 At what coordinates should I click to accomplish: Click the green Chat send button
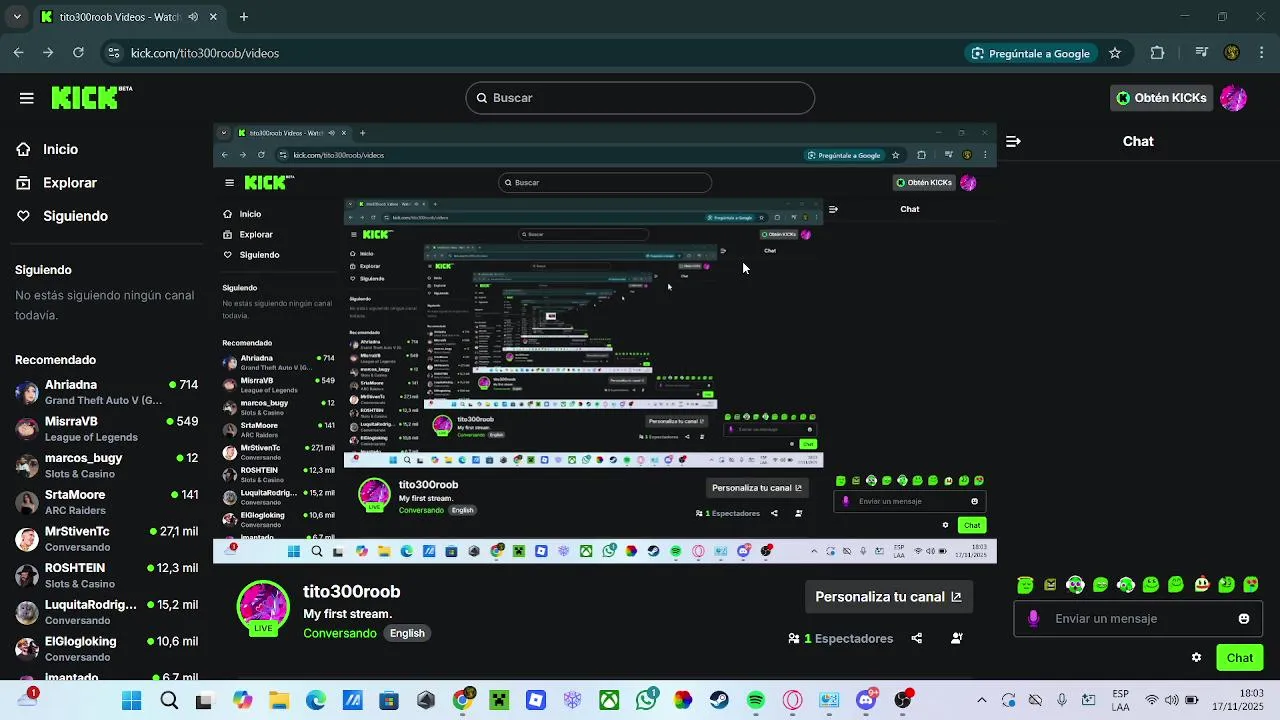pos(1240,658)
